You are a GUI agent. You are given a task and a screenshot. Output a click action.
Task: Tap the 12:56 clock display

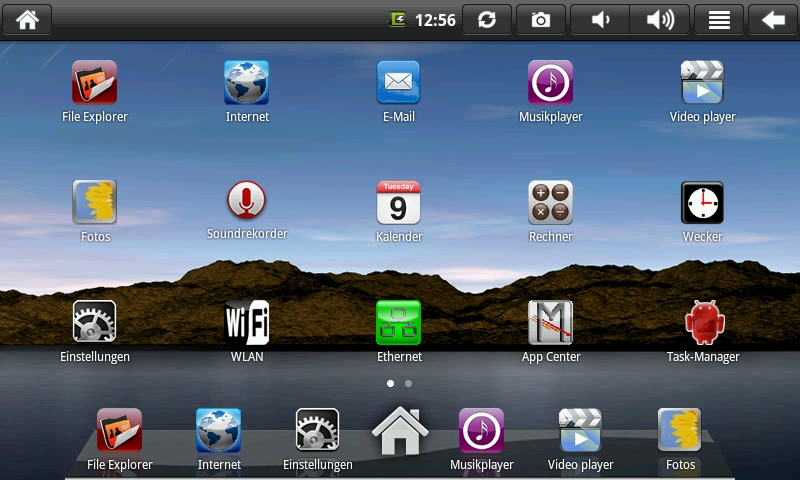435,20
